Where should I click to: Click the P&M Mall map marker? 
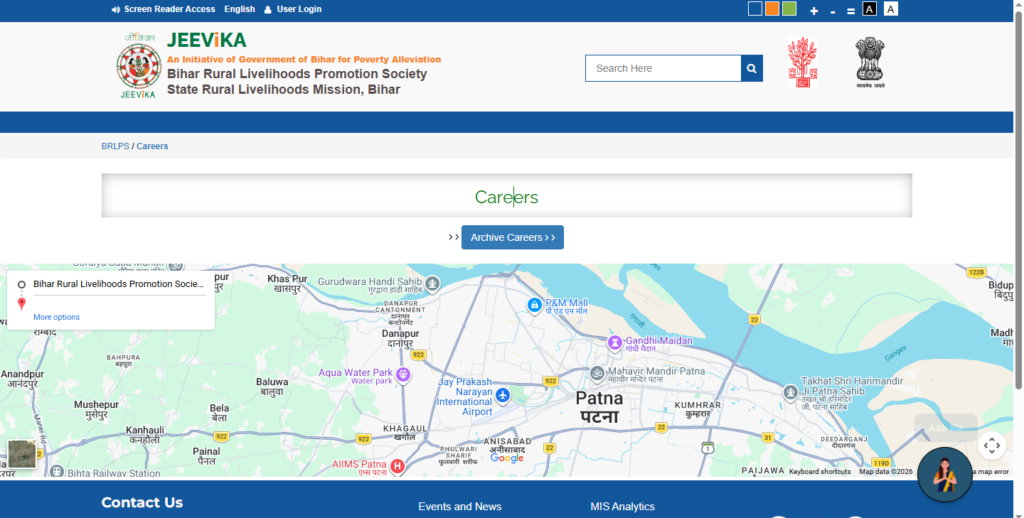point(534,305)
